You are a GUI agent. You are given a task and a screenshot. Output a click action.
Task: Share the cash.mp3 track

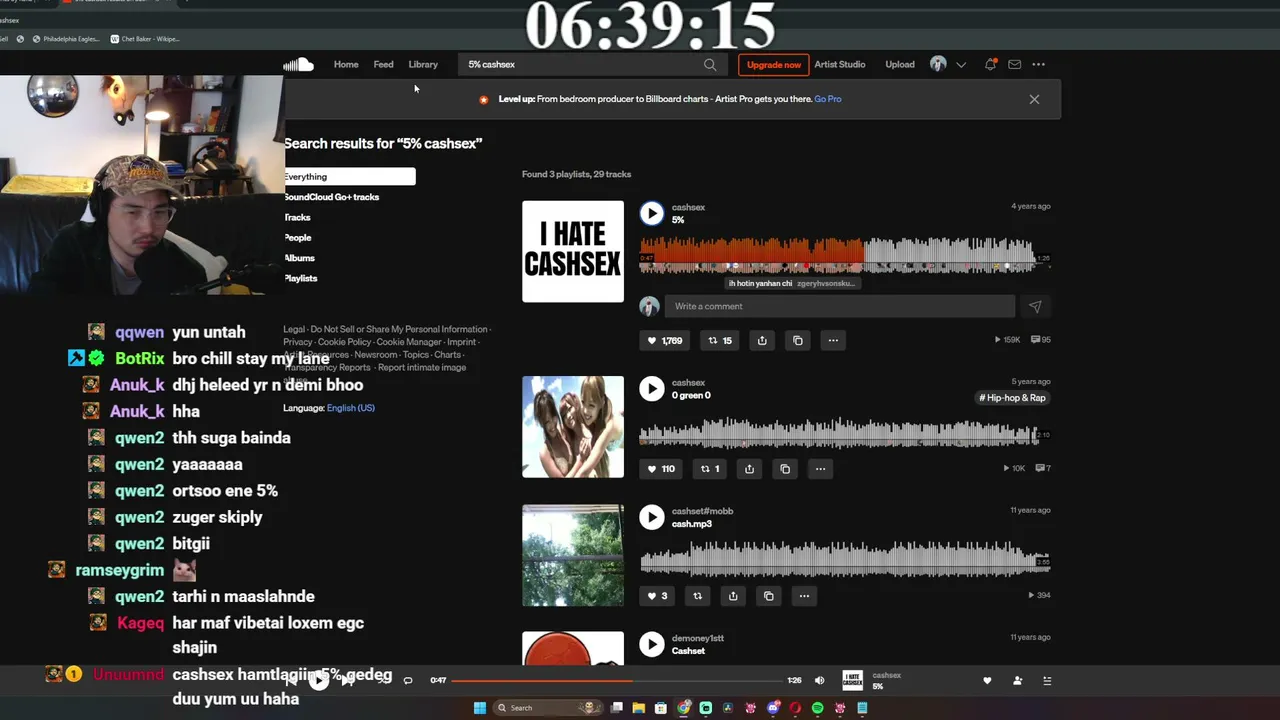tap(733, 596)
